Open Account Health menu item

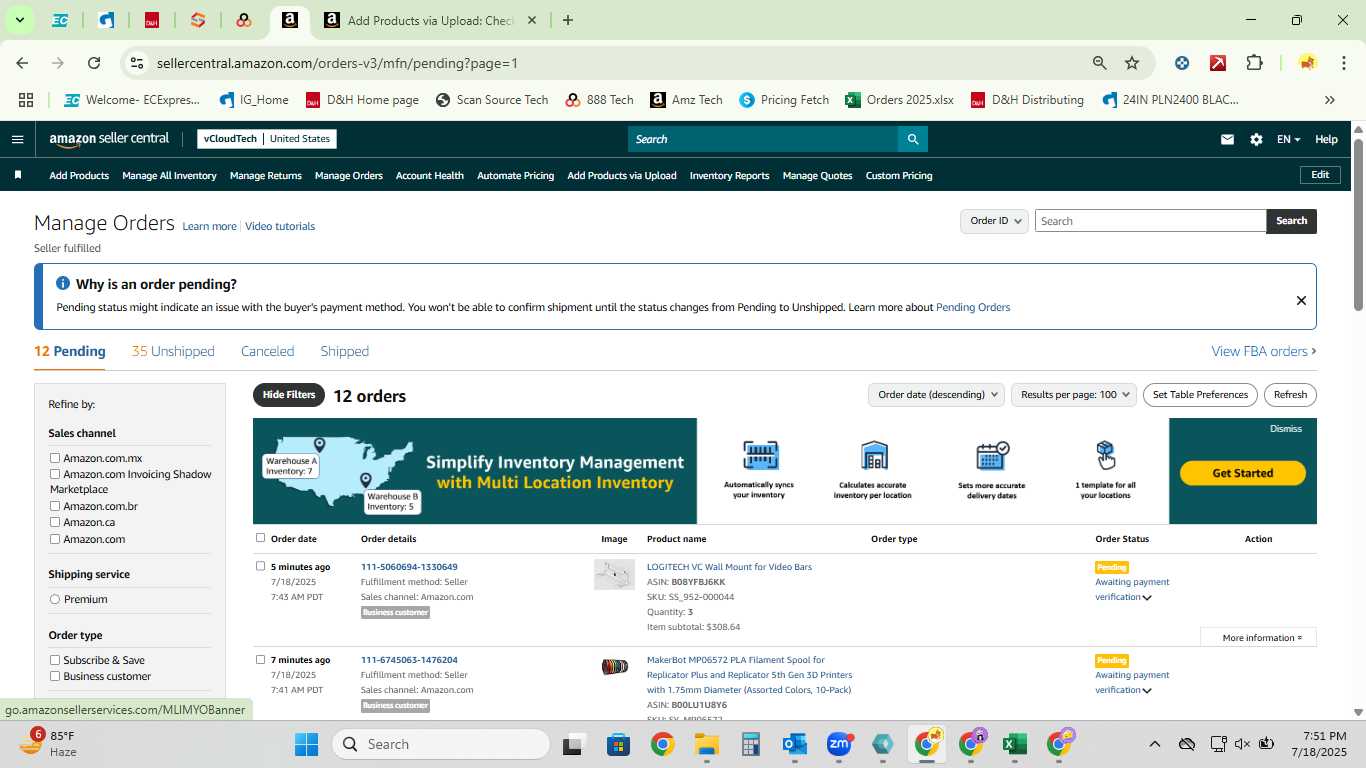click(x=429, y=175)
